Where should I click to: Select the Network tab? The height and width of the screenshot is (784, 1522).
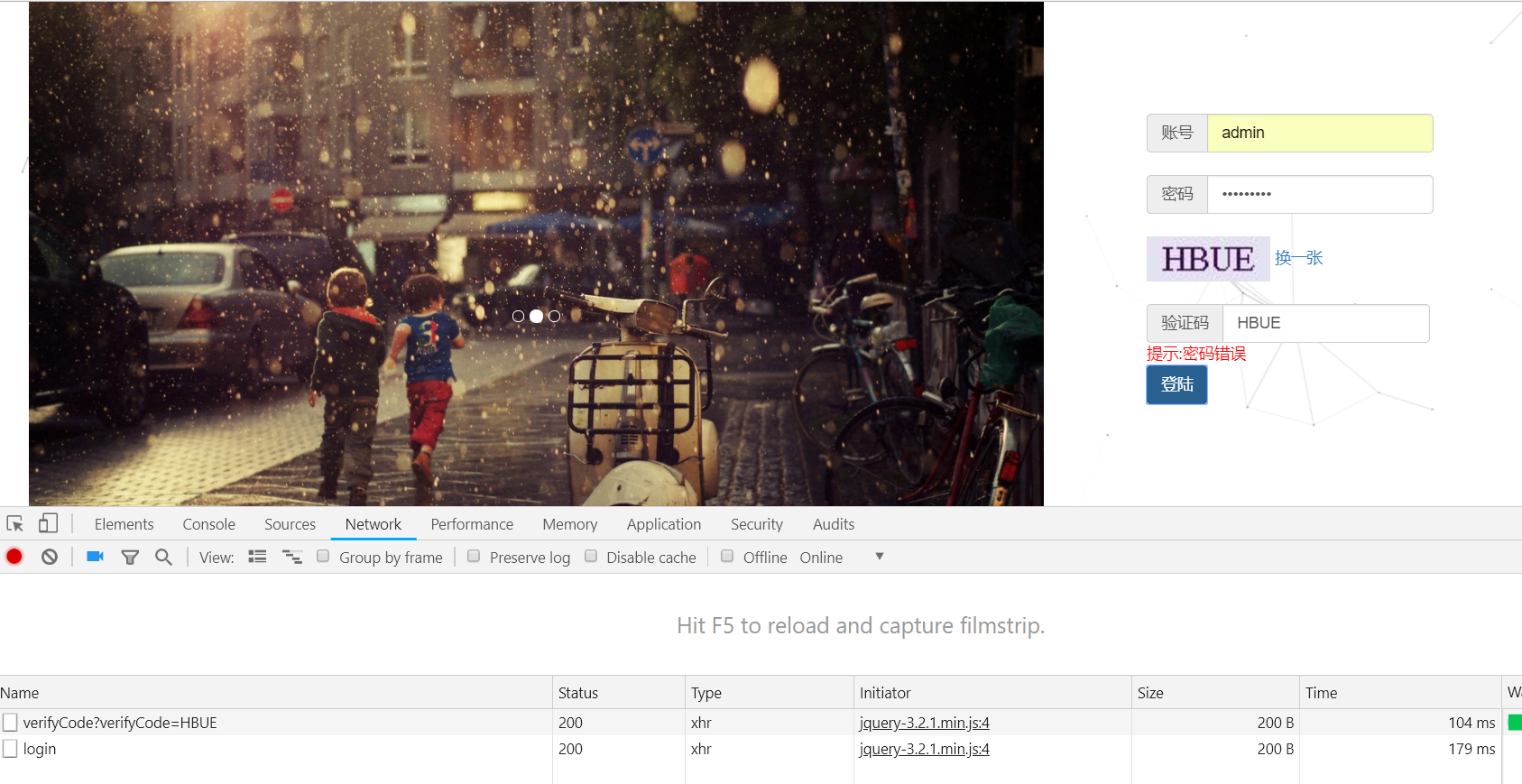373,524
